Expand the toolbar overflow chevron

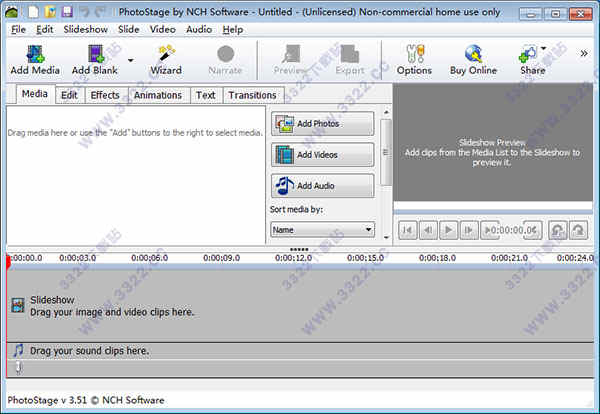pyautogui.click(x=584, y=53)
